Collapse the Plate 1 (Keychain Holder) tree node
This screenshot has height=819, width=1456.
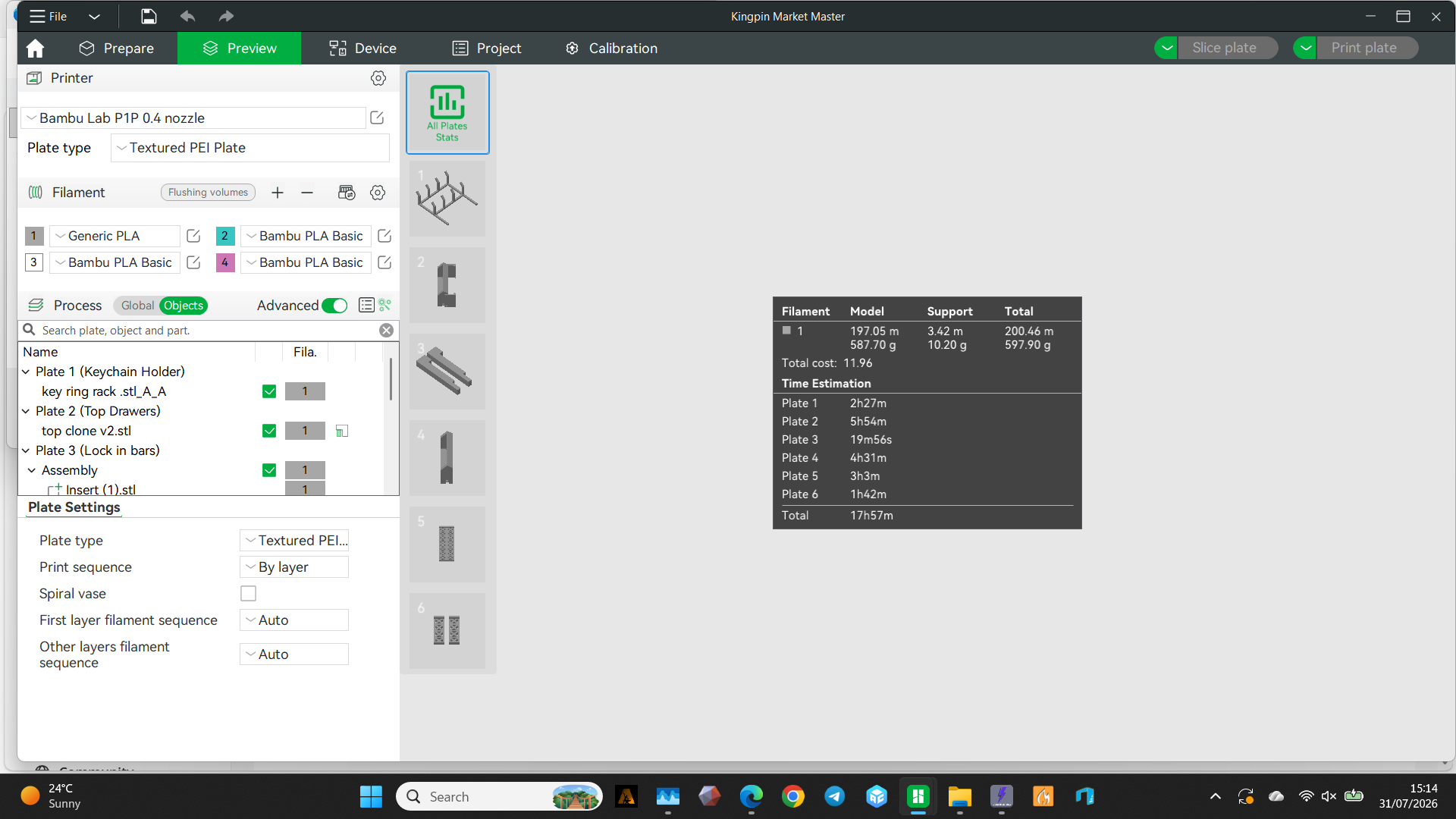26,372
